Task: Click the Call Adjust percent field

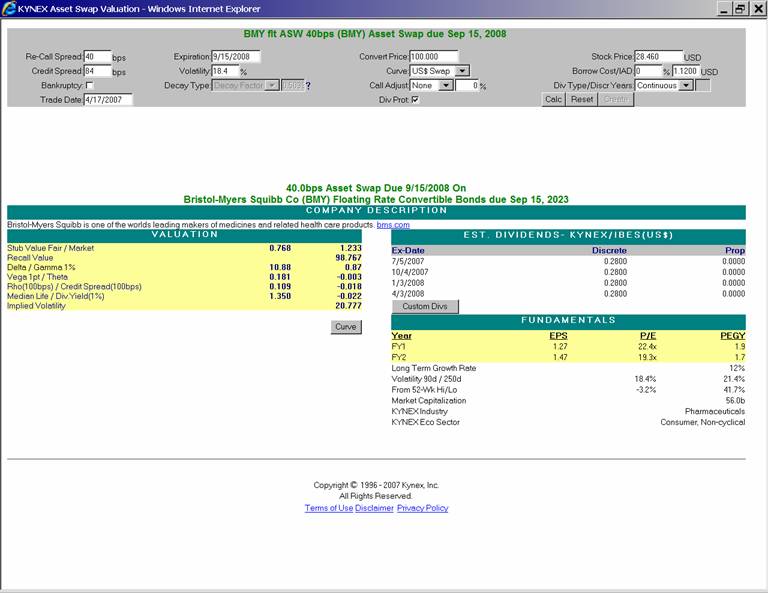Action: [467, 85]
